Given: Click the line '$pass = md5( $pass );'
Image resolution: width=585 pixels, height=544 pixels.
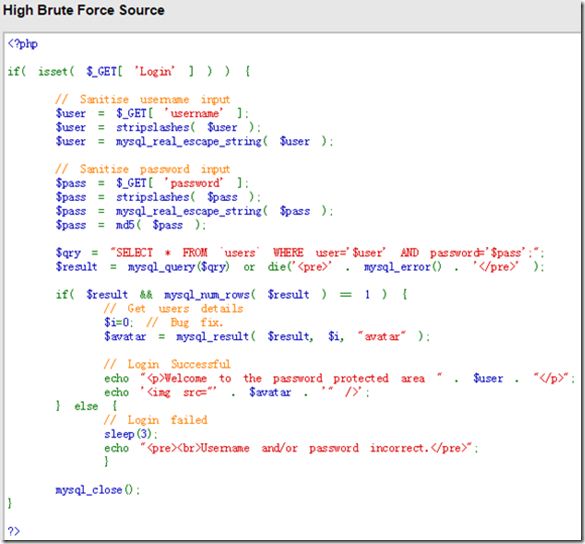Looking at the screenshot, I should coord(131,225).
